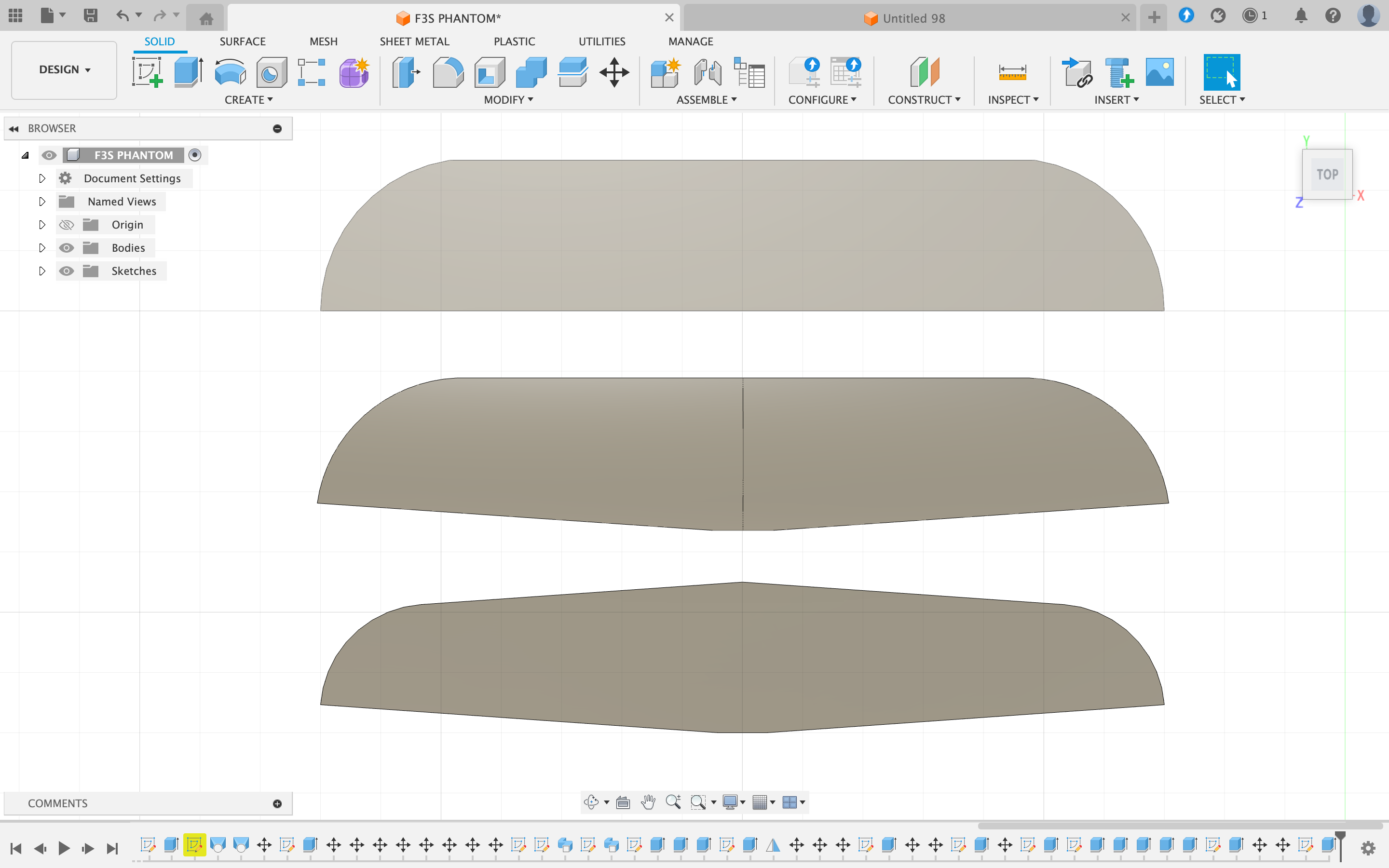The width and height of the screenshot is (1389, 868).
Task: Open the Hole tool
Action: pos(271,72)
